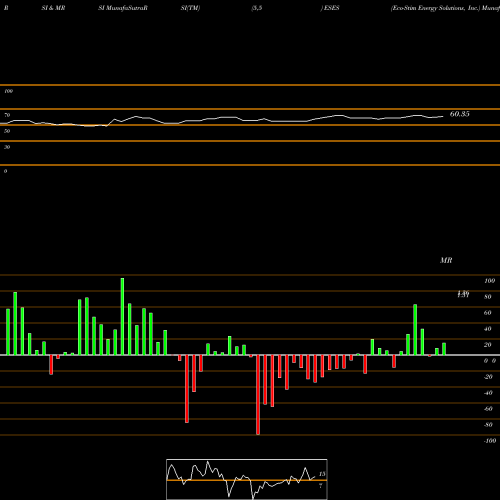Click the -80 label on MR right axis
The height and width of the screenshot is (500, 500).
(488, 425)
